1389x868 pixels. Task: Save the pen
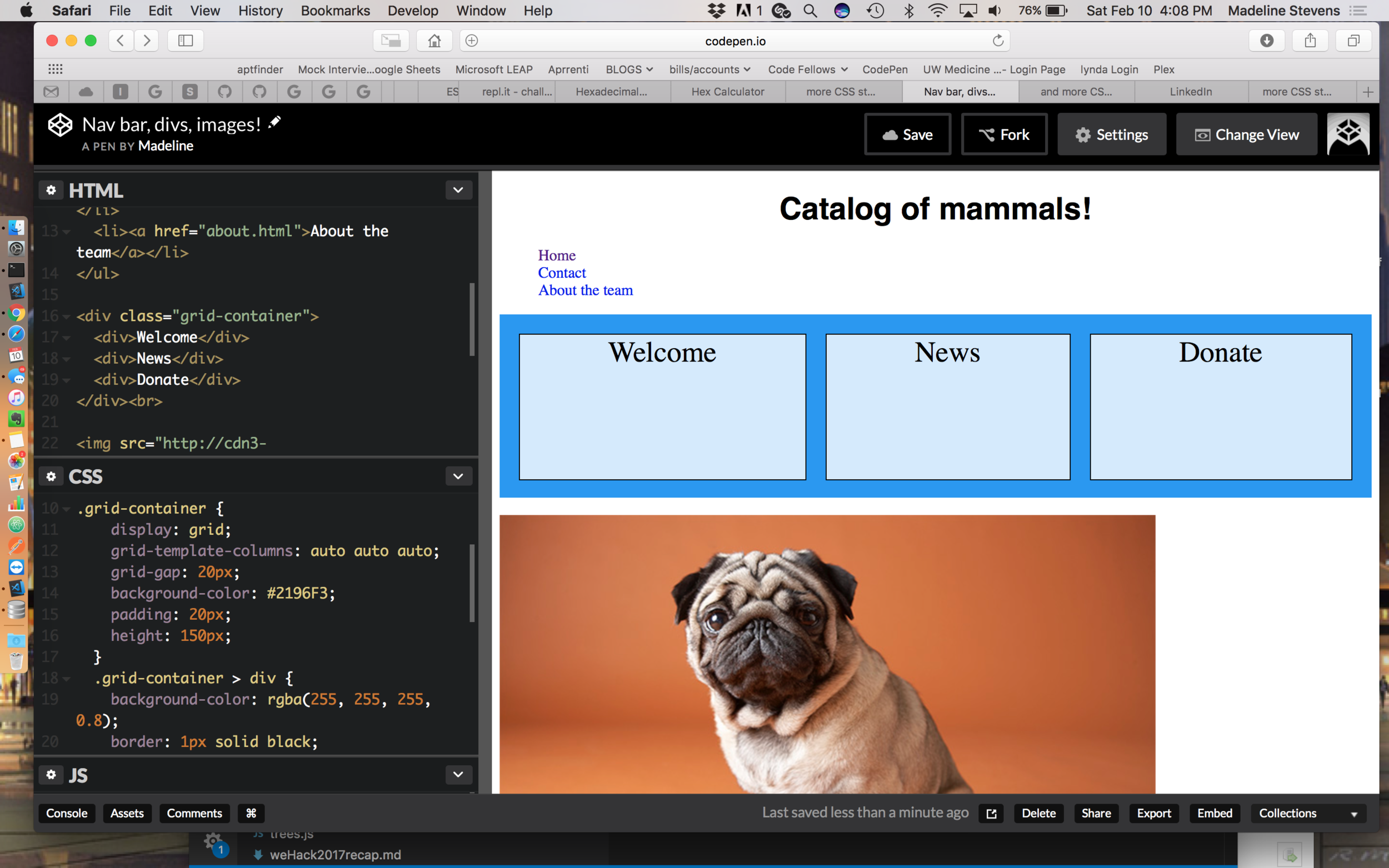click(907, 134)
